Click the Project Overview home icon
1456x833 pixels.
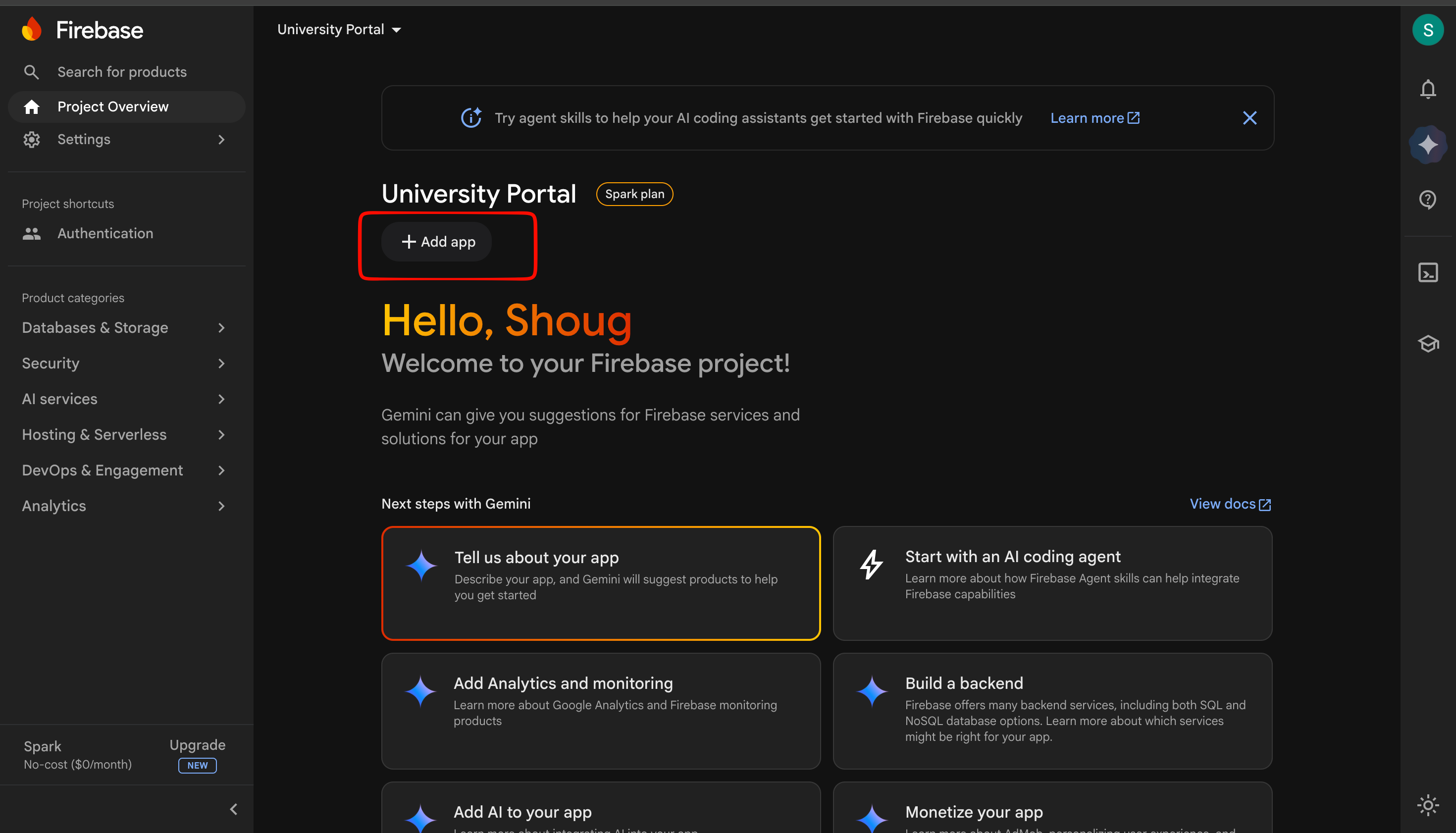[x=32, y=107]
